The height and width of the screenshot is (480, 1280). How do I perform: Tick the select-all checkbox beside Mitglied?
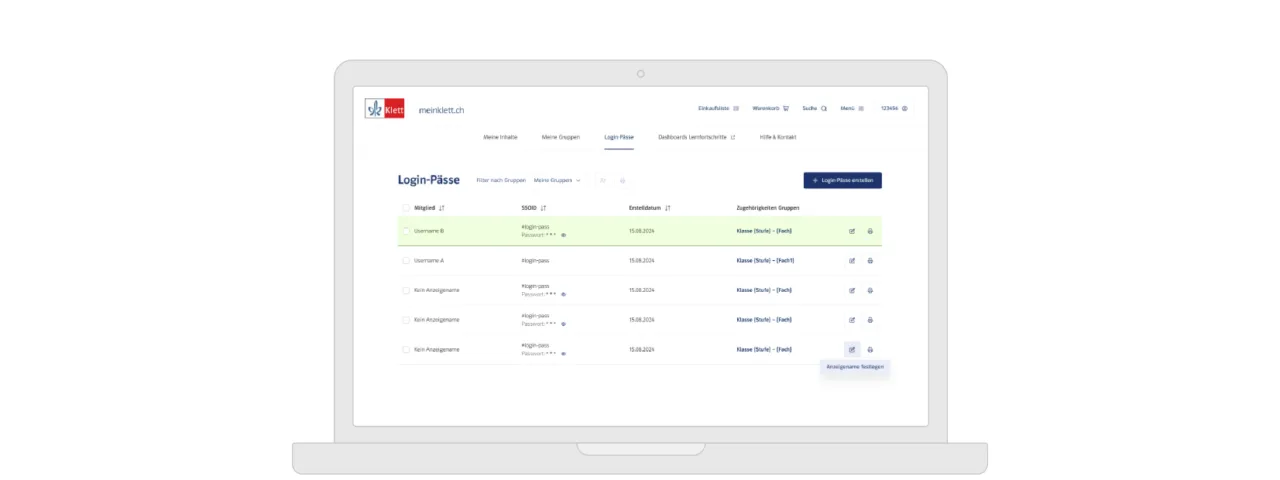[406, 208]
